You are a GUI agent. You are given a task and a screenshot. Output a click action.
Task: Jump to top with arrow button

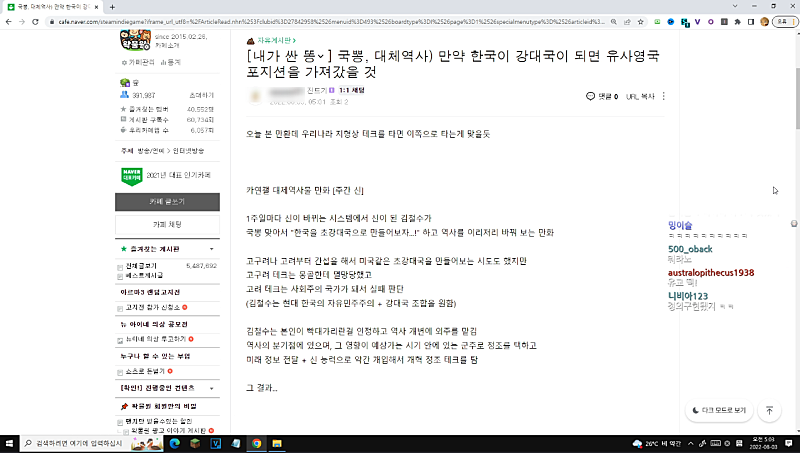769,410
